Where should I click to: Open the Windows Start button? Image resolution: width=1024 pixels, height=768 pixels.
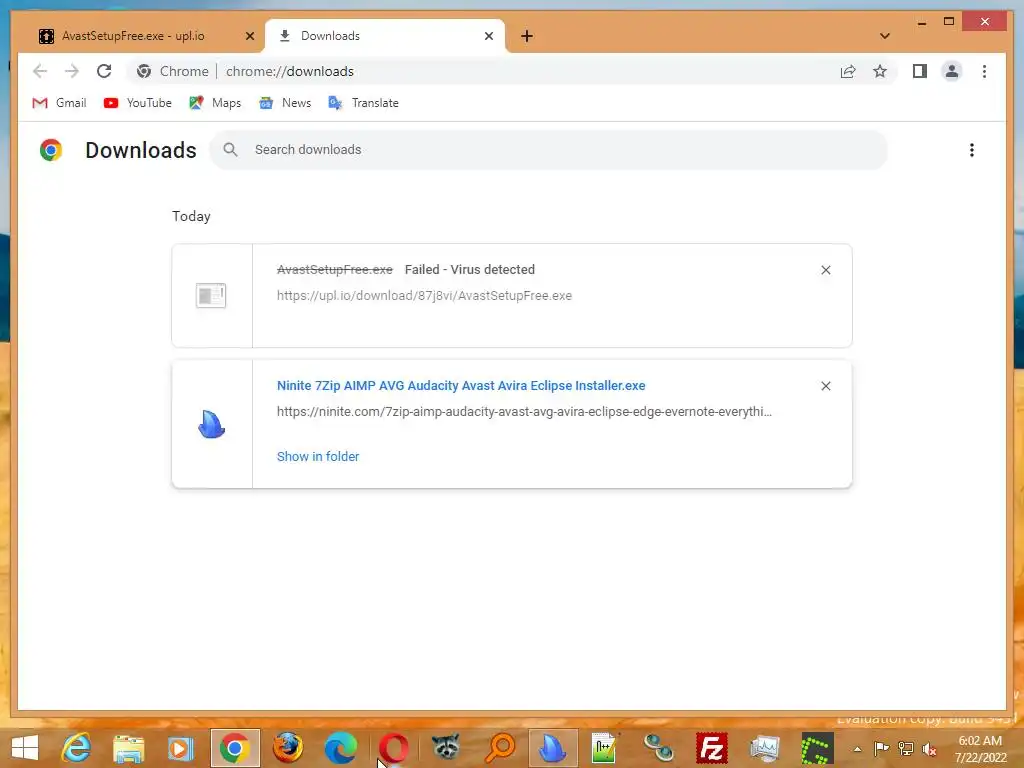point(25,748)
